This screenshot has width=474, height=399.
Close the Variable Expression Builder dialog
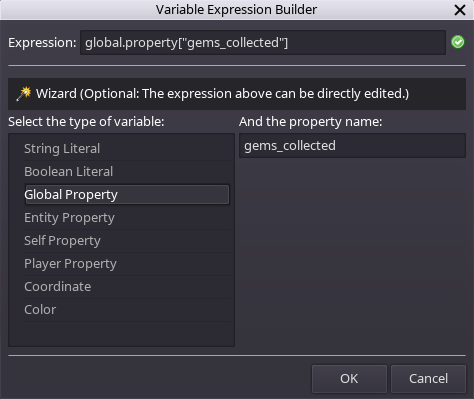[x=460, y=10]
